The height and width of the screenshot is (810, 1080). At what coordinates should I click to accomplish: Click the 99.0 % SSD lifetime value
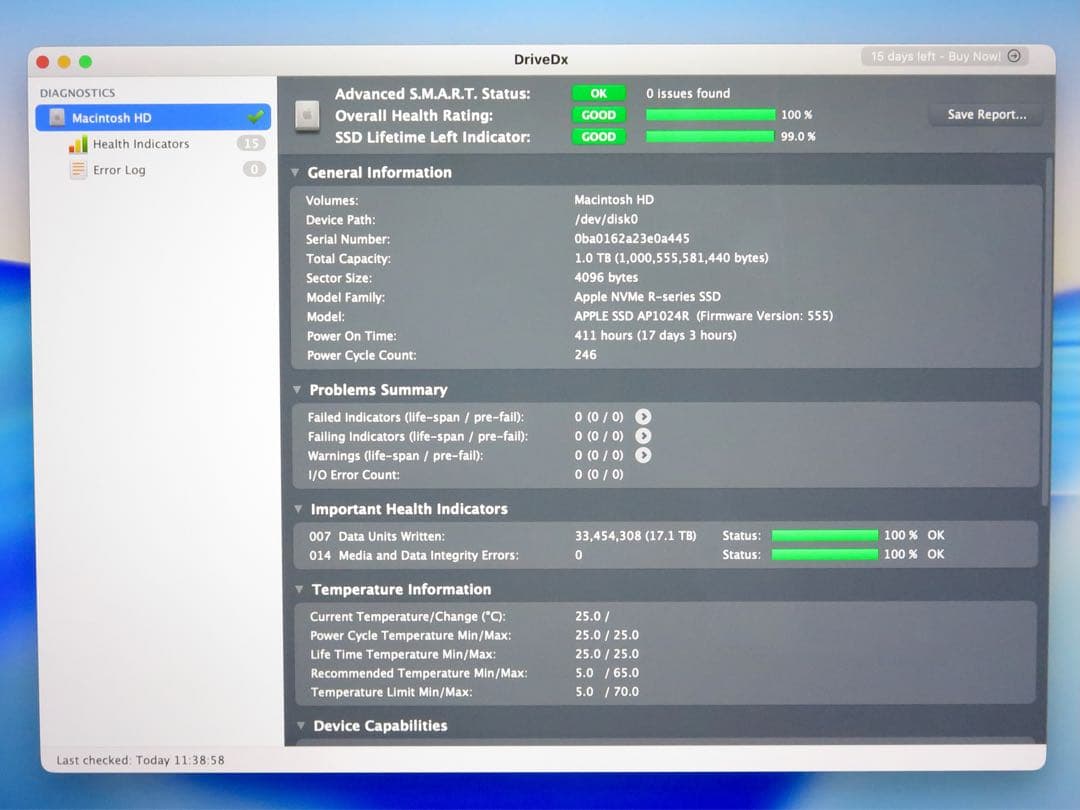[798, 136]
